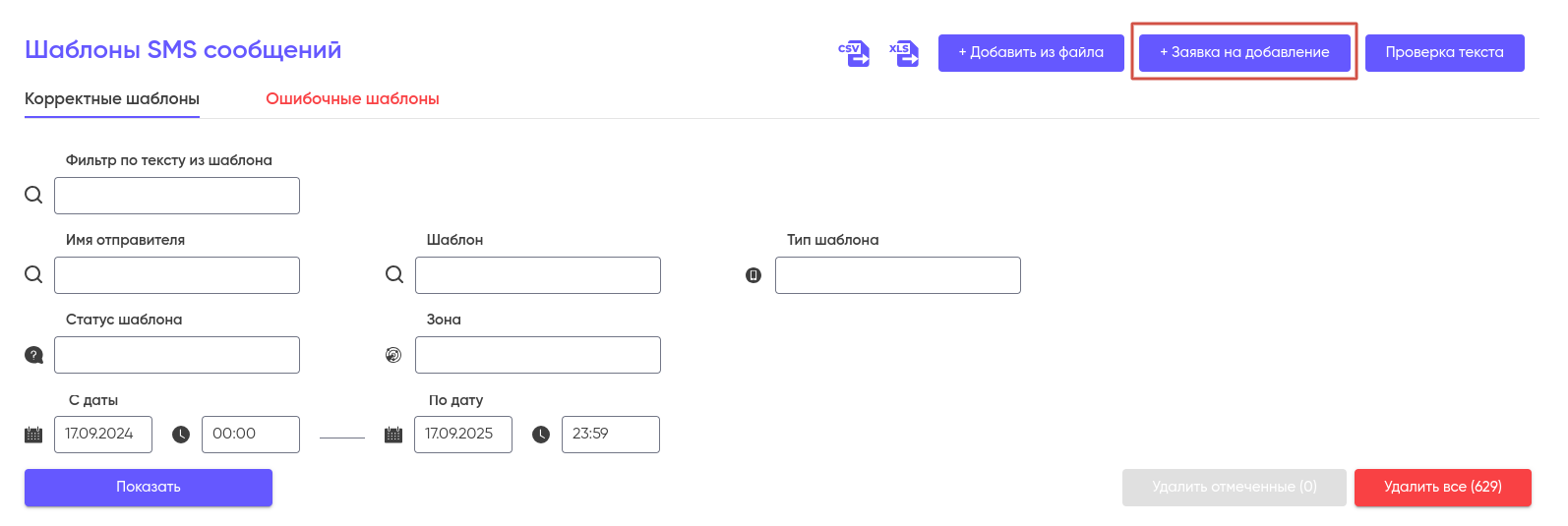The width and height of the screenshot is (1568, 526).
Task: Click the XLS export icon
Action: [x=904, y=53]
